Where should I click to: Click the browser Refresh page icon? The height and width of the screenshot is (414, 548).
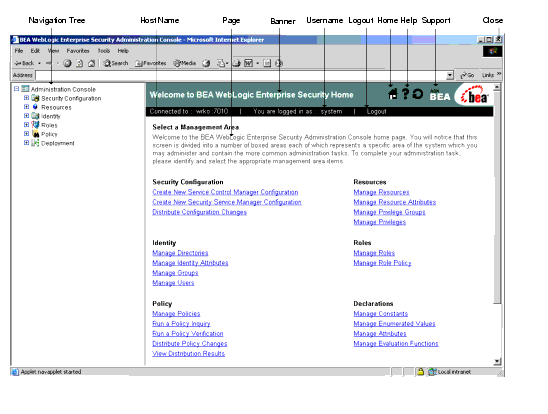coord(80,63)
